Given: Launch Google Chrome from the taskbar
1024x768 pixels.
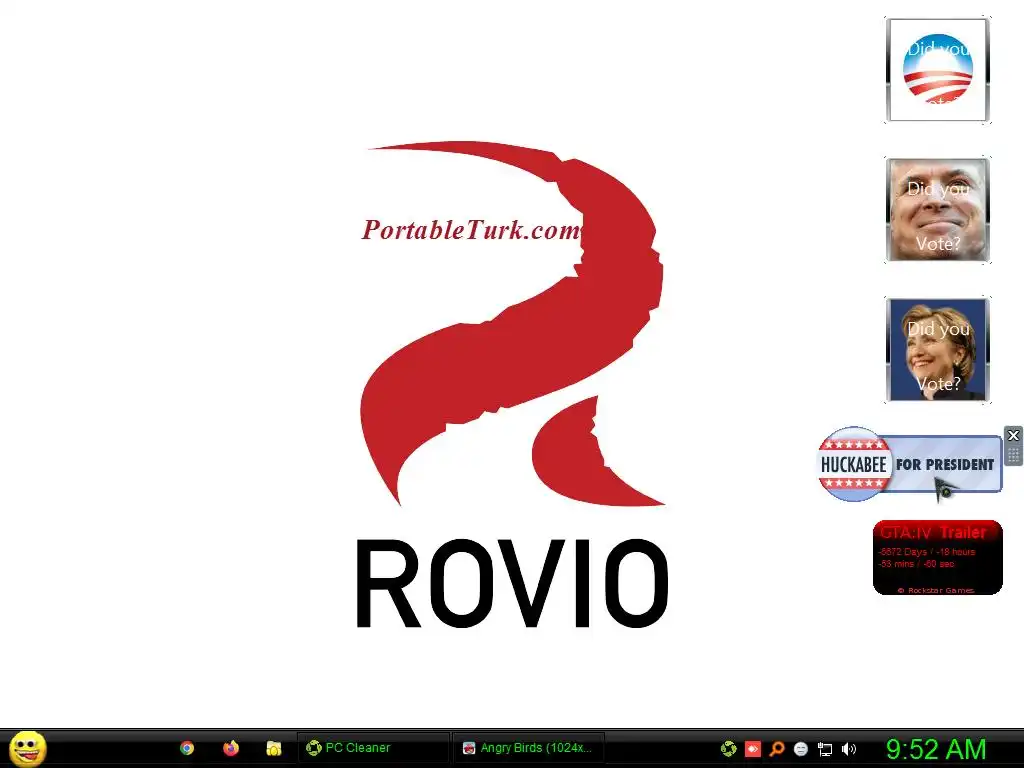Looking at the screenshot, I should click(187, 748).
